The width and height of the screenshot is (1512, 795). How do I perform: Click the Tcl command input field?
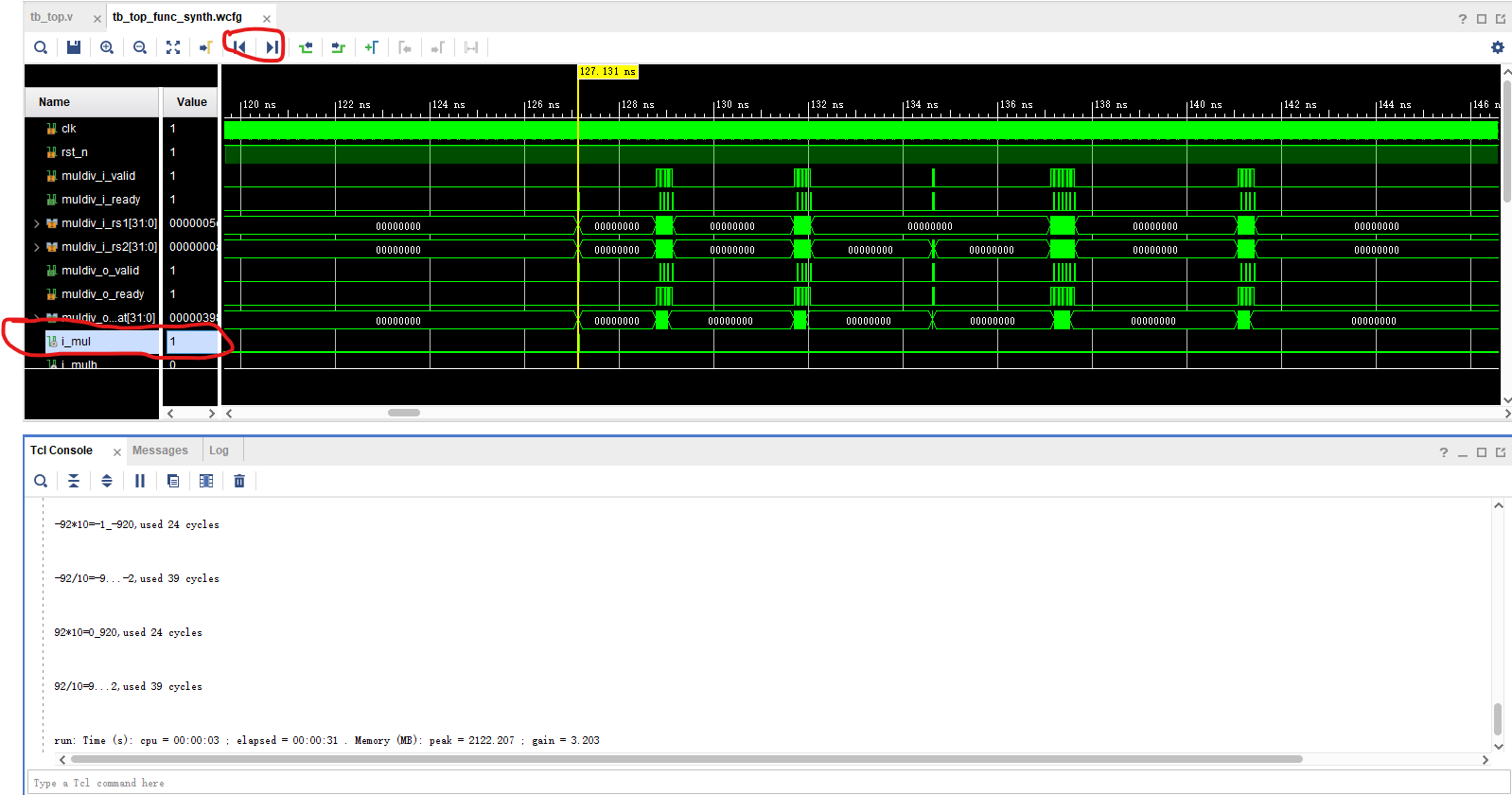768,783
